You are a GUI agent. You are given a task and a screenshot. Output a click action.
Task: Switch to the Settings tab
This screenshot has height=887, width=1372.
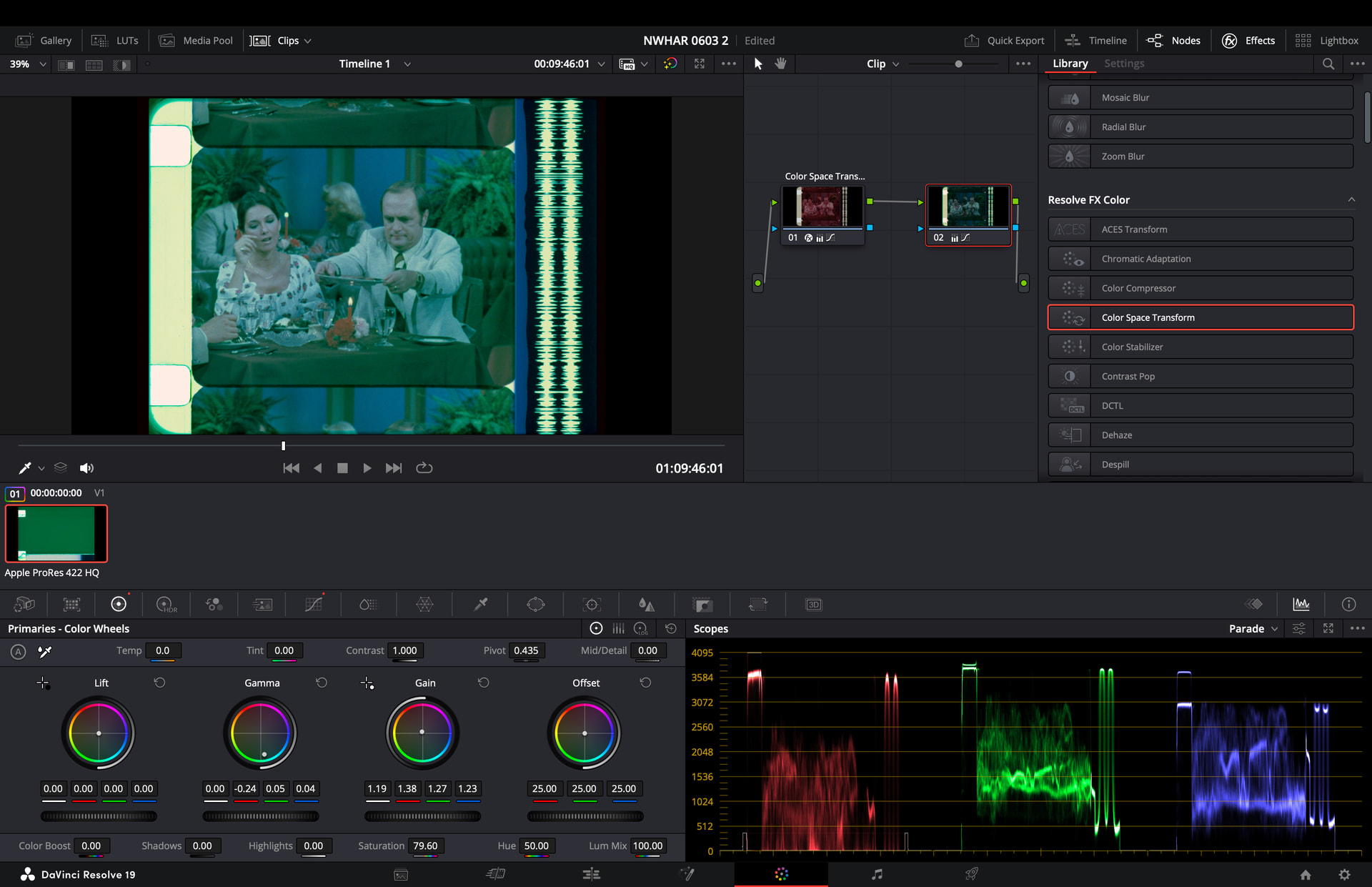[x=1123, y=64]
